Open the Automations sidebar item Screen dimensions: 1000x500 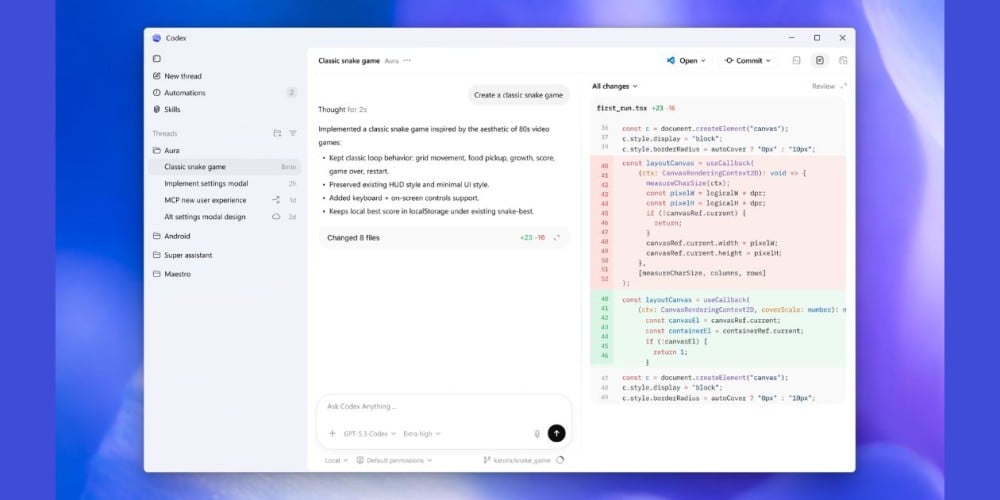point(185,93)
